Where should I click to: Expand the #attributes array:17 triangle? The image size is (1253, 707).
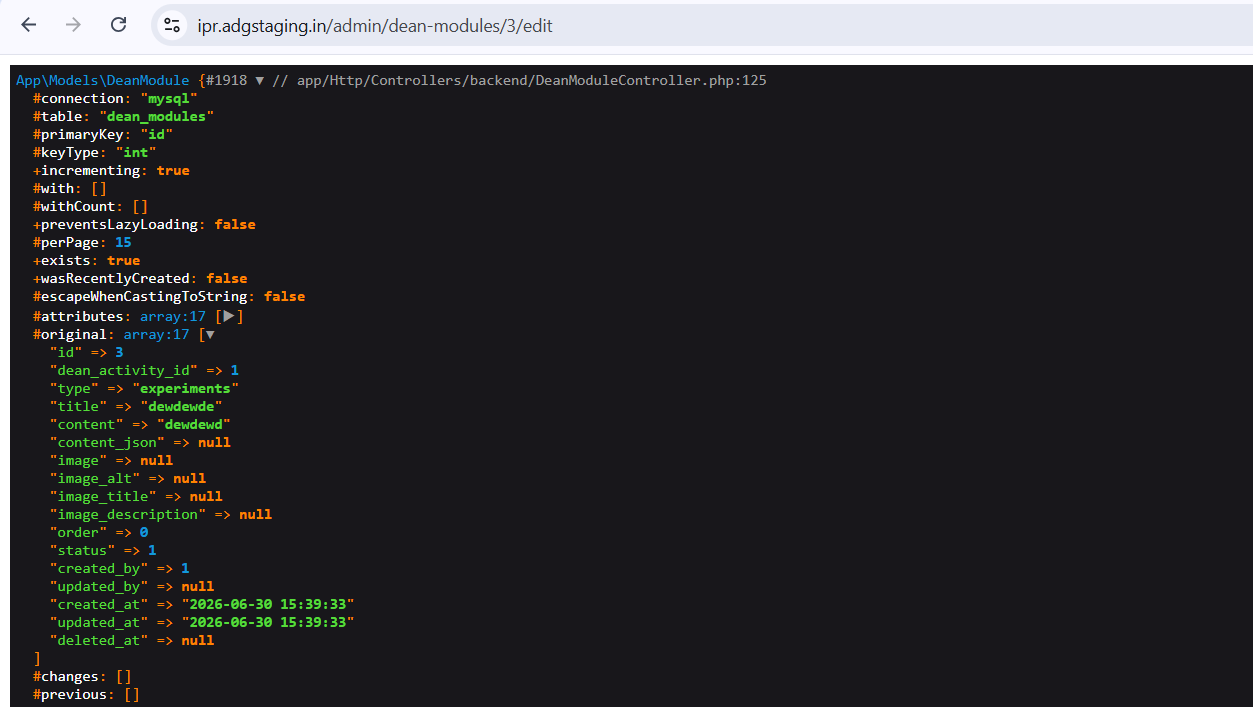pos(229,316)
